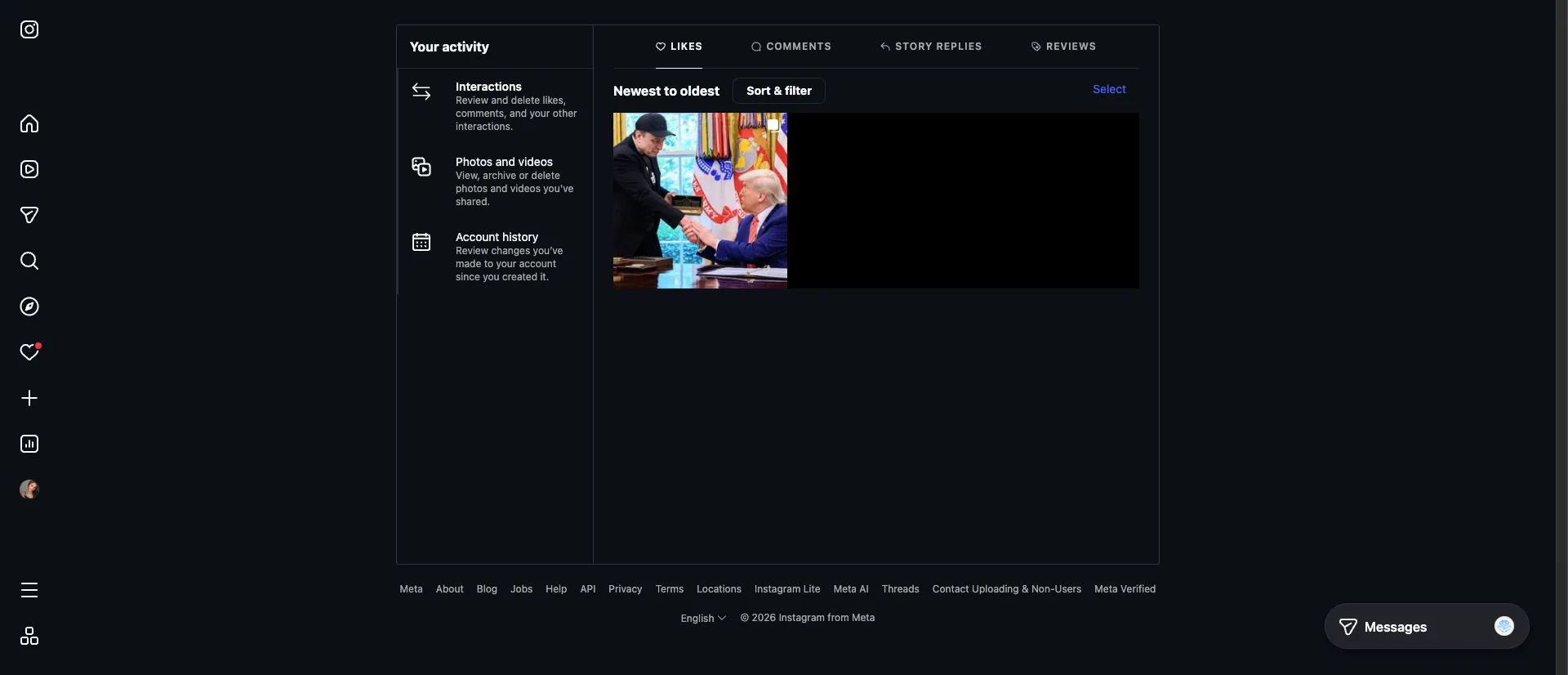
Task: Expand the English language dropdown
Action: coord(702,619)
